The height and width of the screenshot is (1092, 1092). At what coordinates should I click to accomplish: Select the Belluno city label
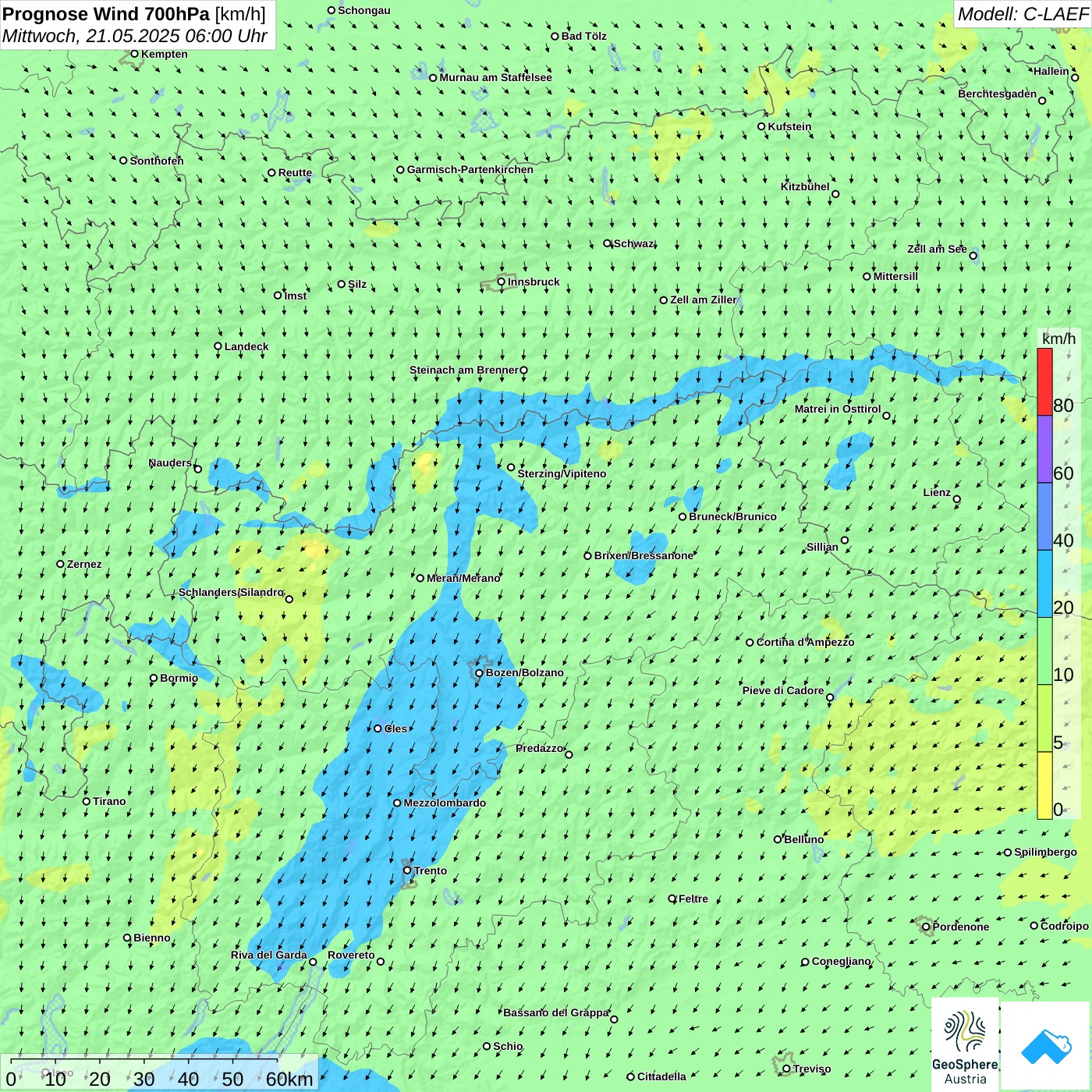point(803,839)
